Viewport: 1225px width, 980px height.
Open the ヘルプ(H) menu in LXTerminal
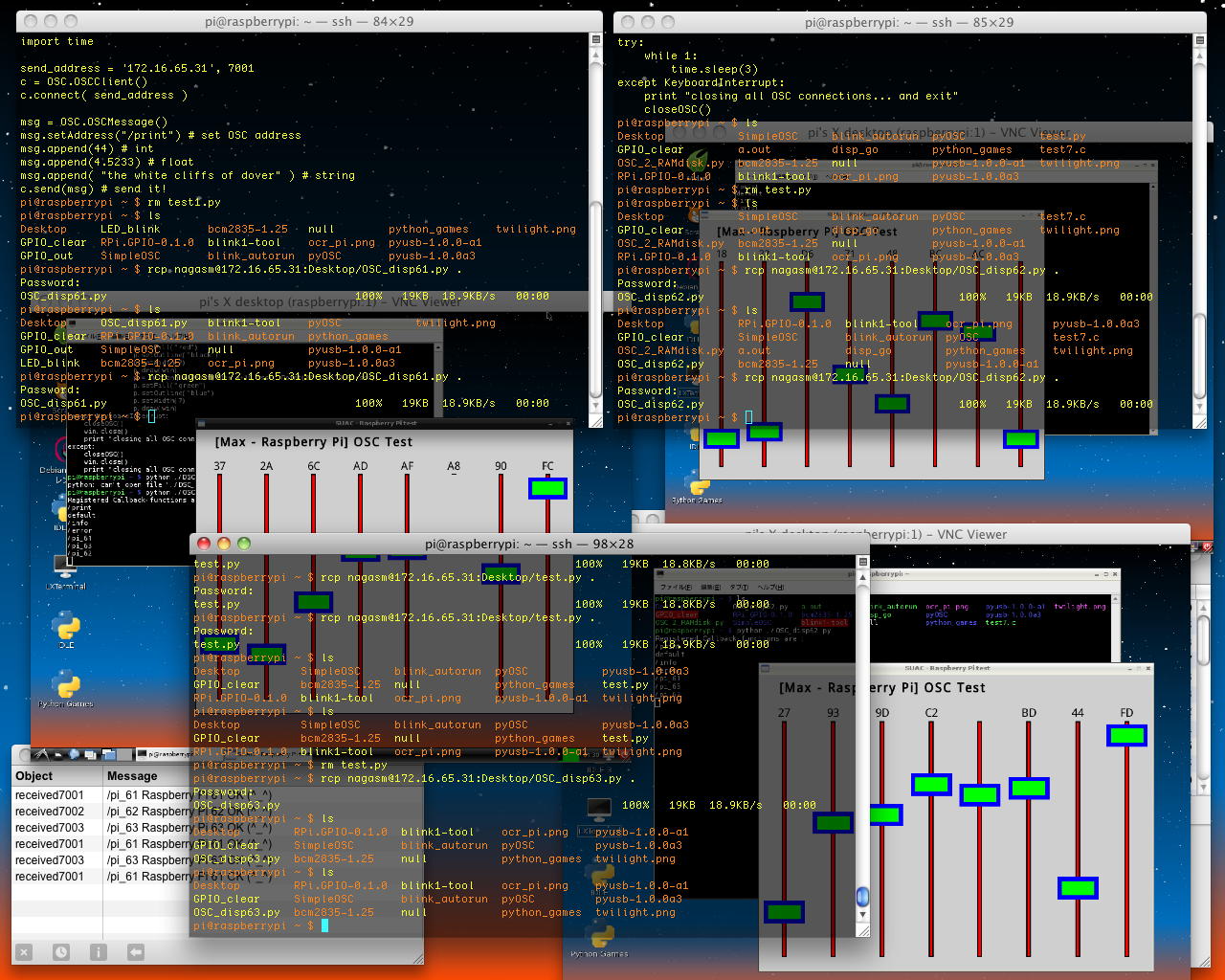770,587
